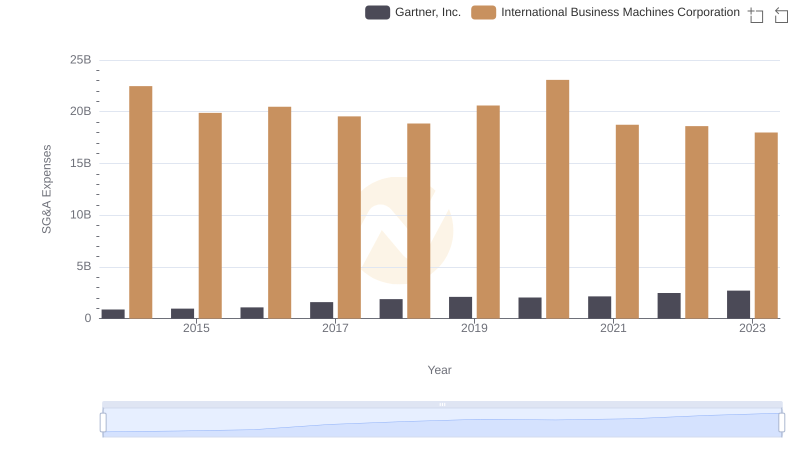Viewport: 800px width, 461px height.
Task: Click the Year axis title
Action: (x=439, y=370)
